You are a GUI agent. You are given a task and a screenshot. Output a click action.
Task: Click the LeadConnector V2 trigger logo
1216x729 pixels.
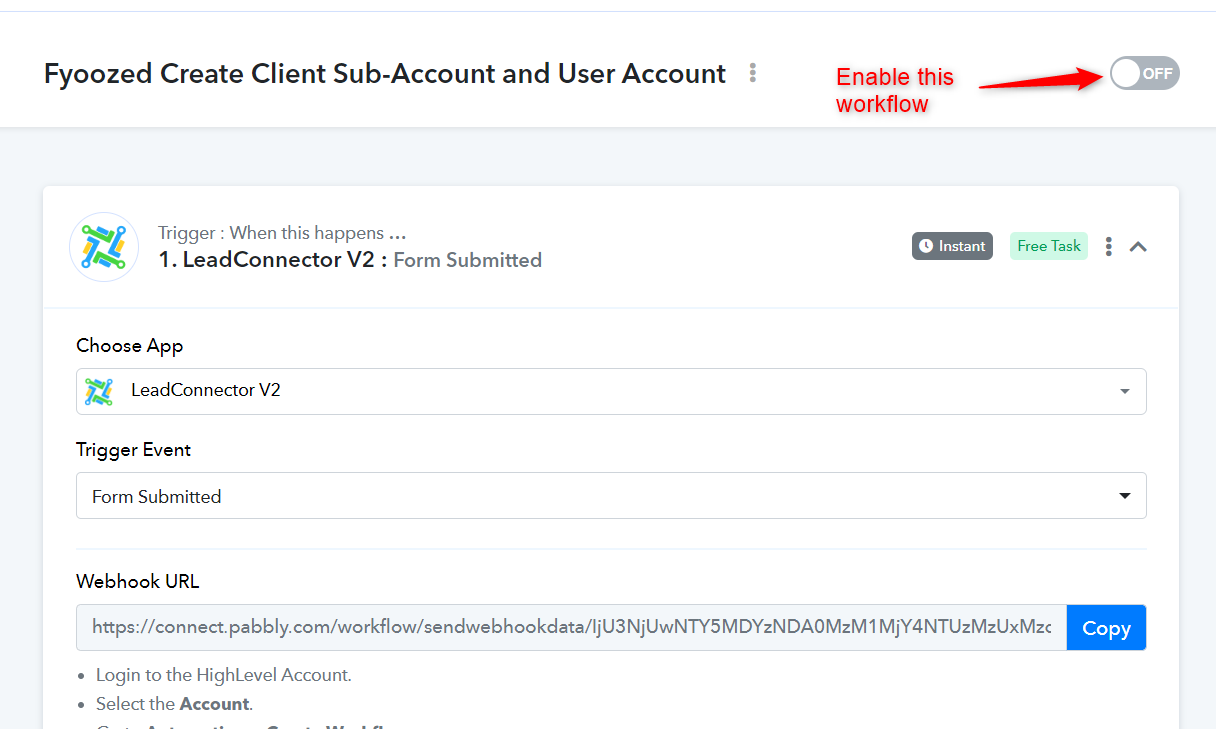(104, 247)
